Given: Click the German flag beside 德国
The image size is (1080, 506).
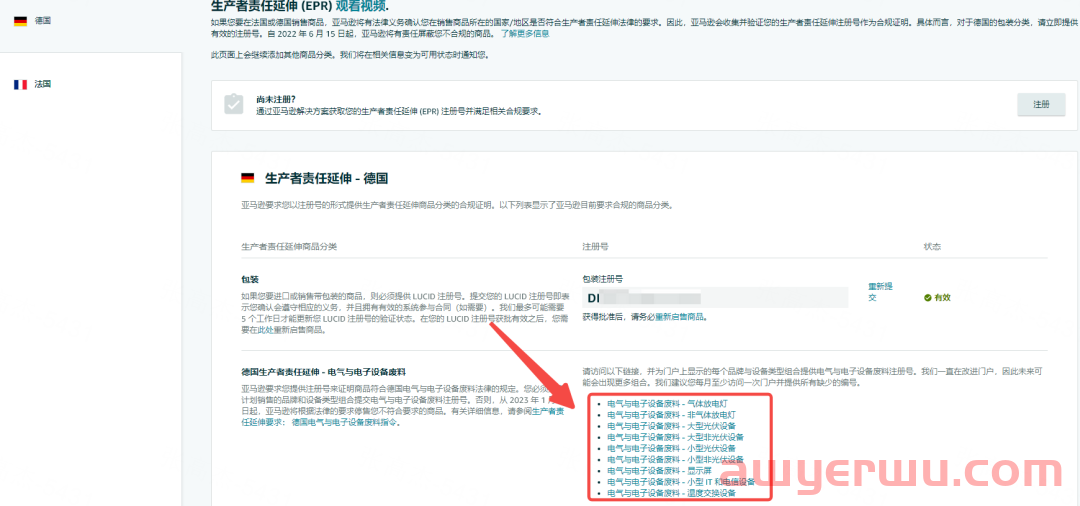Looking at the screenshot, I should click(21, 21).
